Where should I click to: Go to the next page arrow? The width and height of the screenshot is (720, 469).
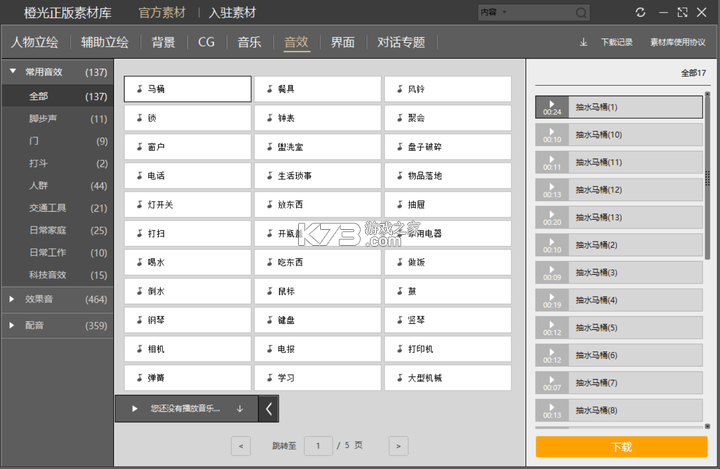pos(398,446)
